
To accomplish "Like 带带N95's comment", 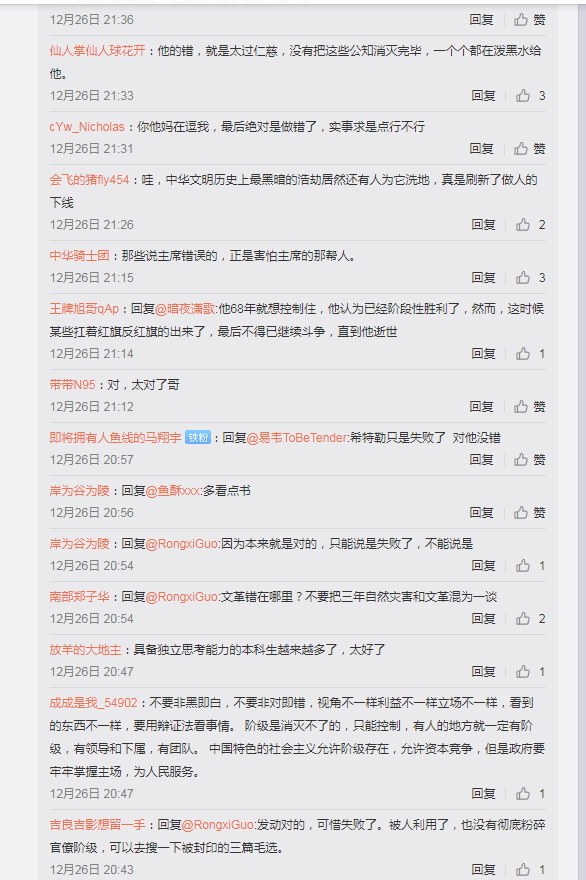I will [530, 406].
